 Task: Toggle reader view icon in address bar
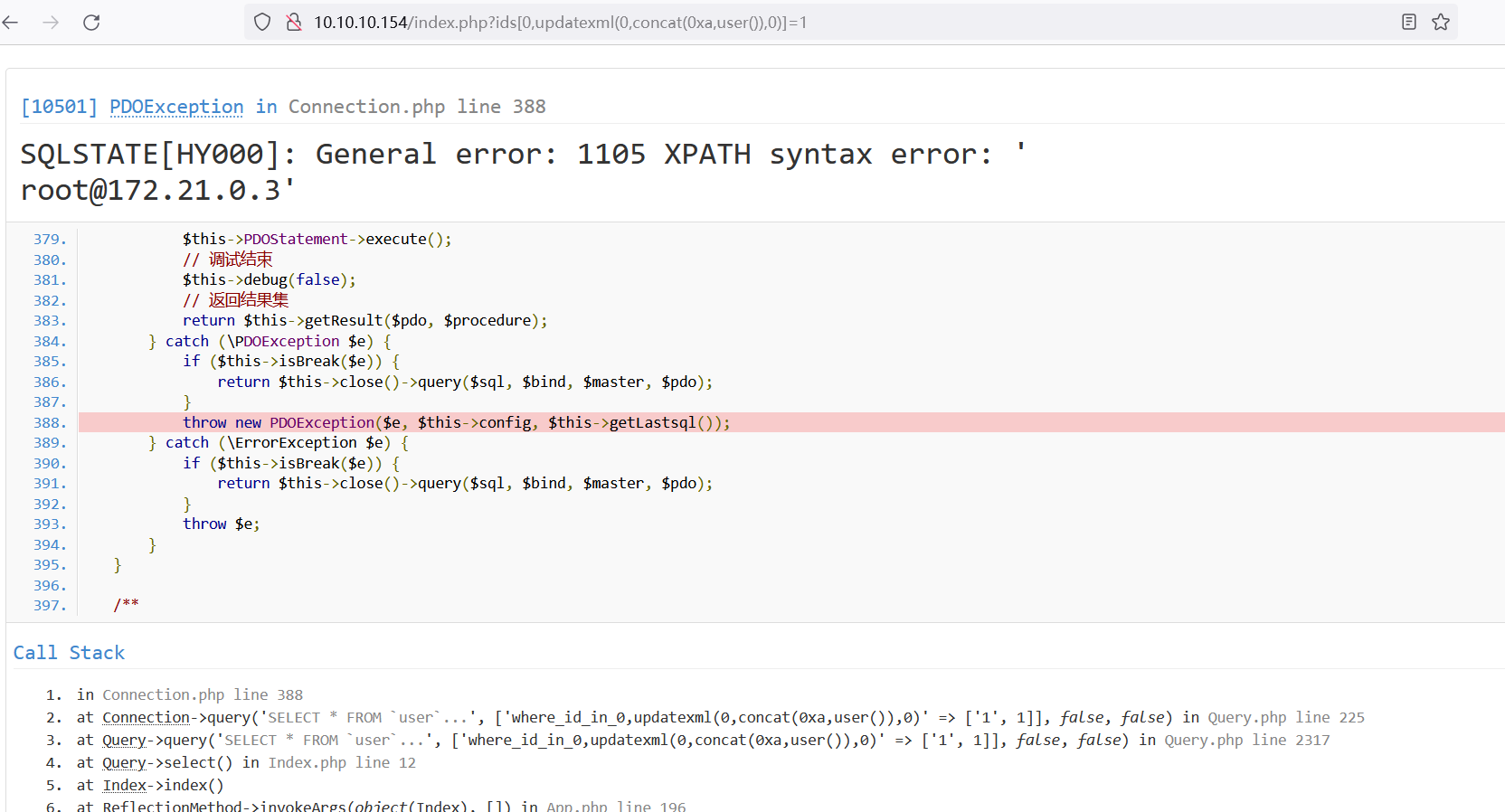tap(1409, 22)
